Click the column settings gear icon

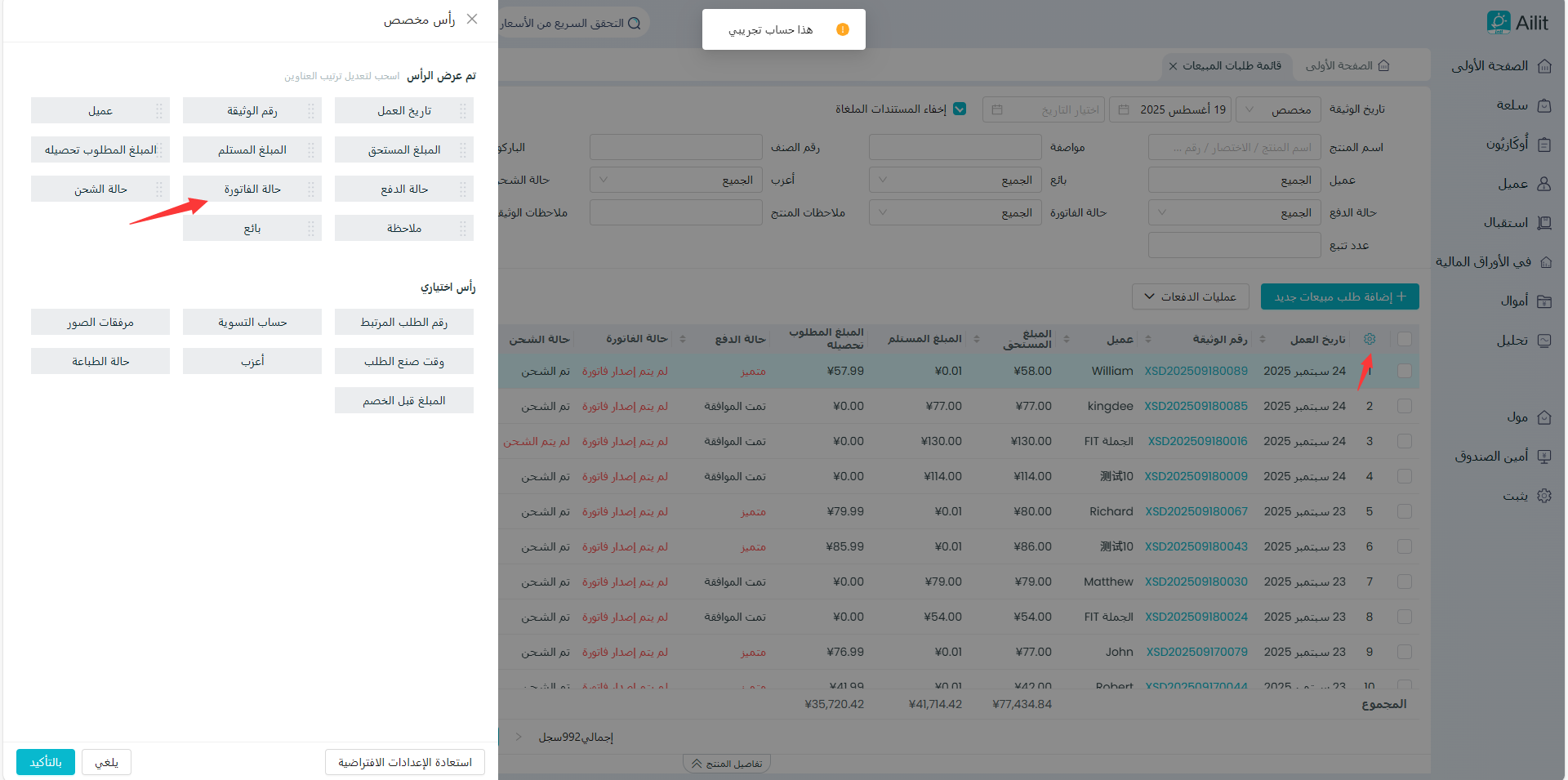pyautogui.click(x=1370, y=339)
